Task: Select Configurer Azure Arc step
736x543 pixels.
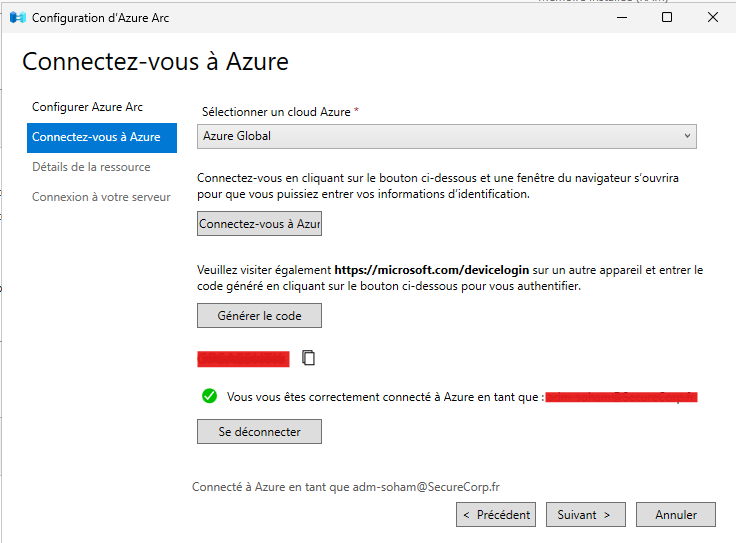Action: [87, 107]
